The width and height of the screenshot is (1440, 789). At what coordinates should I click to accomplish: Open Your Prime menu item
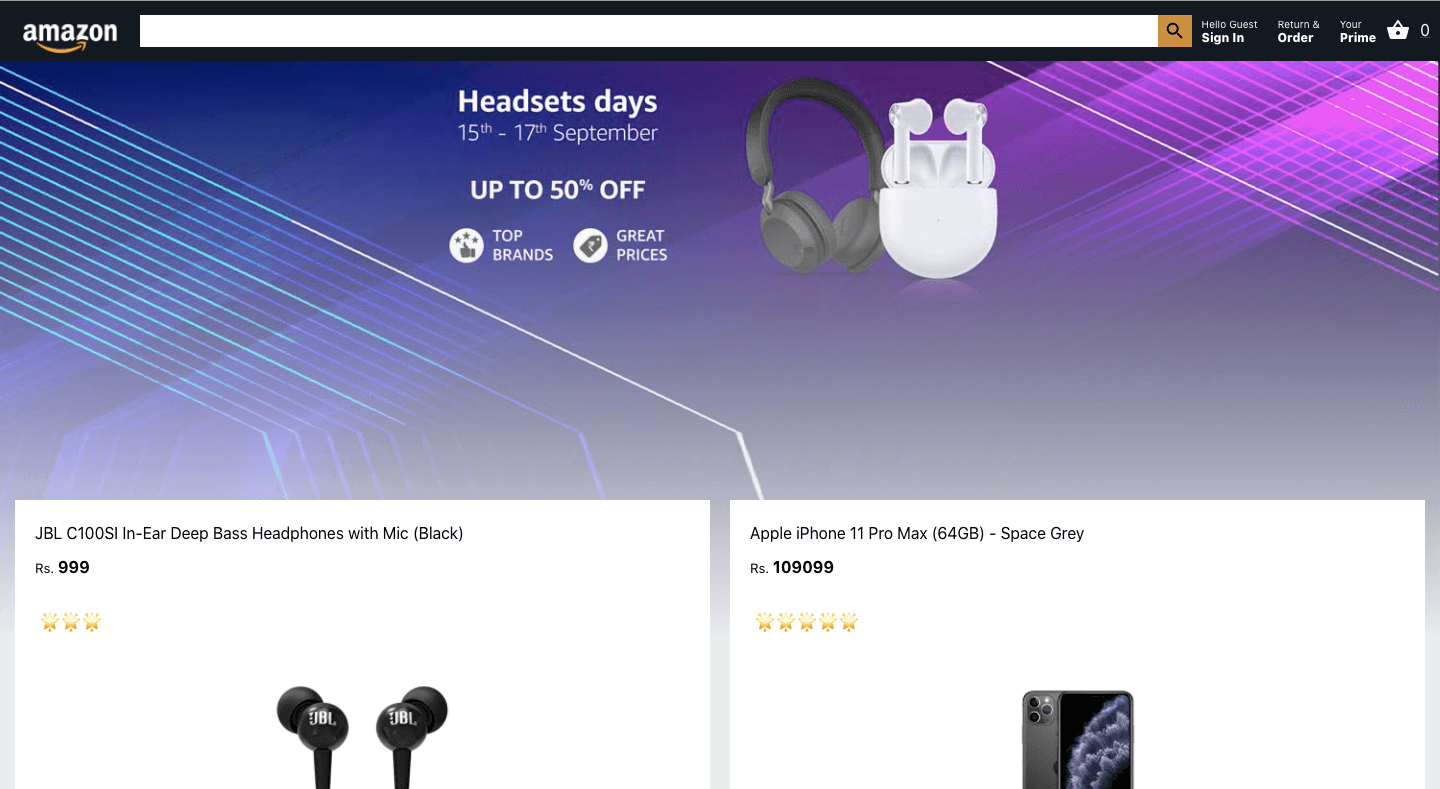point(1357,31)
